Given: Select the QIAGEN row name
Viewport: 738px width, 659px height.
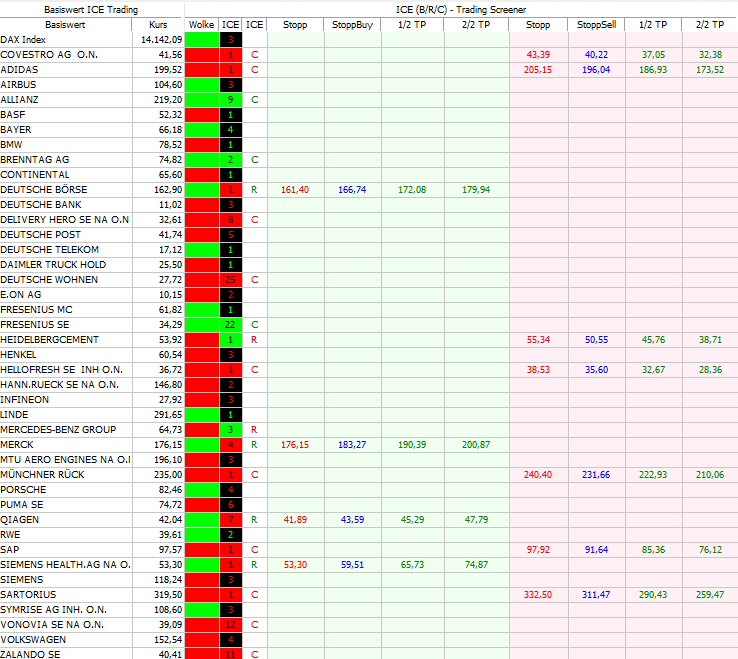Looking at the screenshot, I should 20,520.
